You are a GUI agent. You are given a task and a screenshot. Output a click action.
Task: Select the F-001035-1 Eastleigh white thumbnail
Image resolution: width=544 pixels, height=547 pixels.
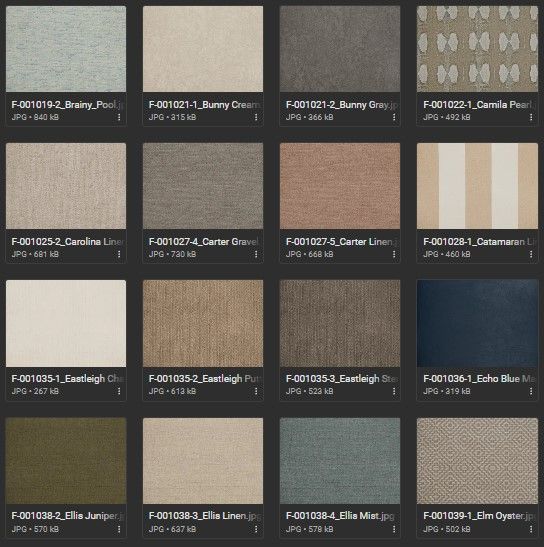pyautogui.click(x=66, y=323)
